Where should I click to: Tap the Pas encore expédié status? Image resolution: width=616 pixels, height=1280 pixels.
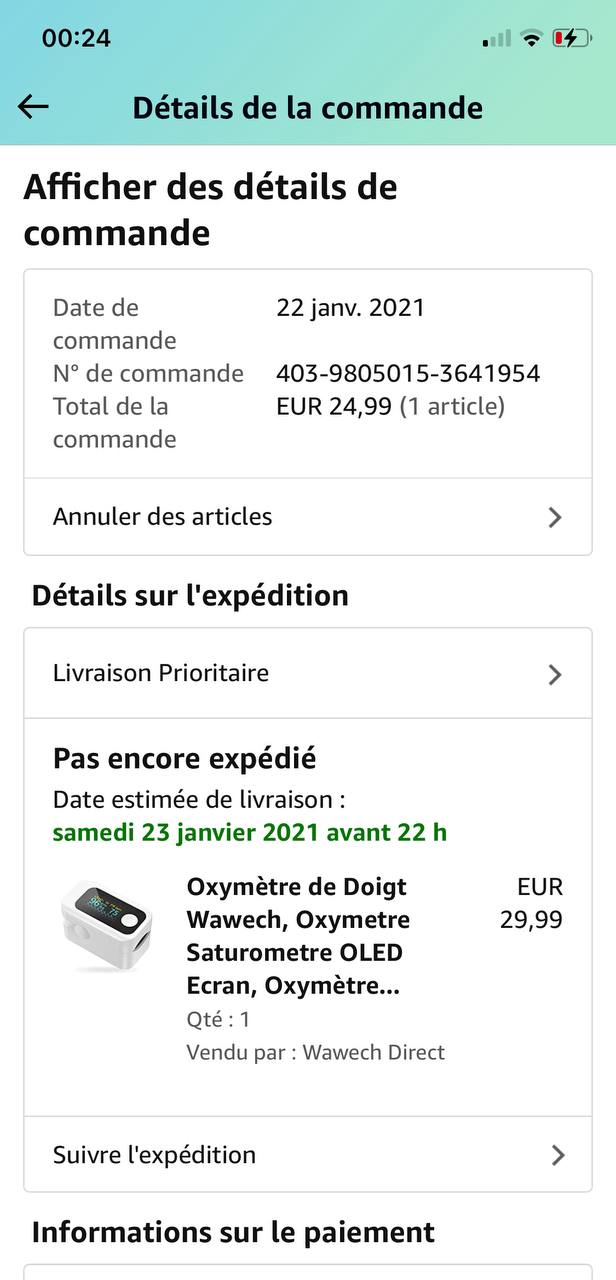pyautogui.click(x=184, y=759)
